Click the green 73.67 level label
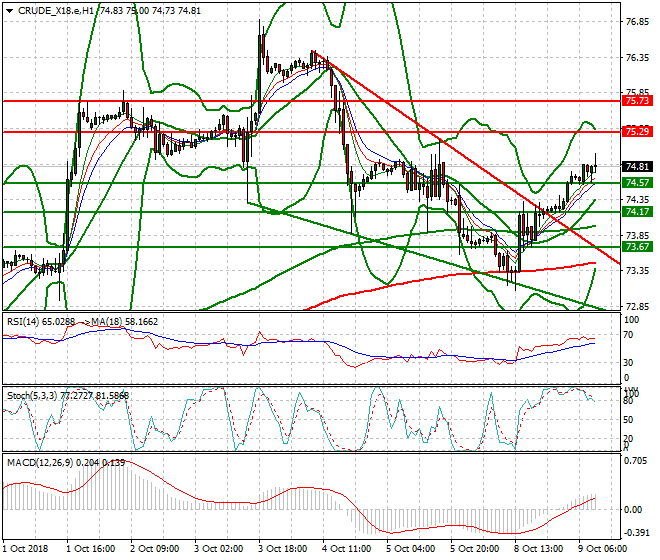 click(x=637, y=247)
